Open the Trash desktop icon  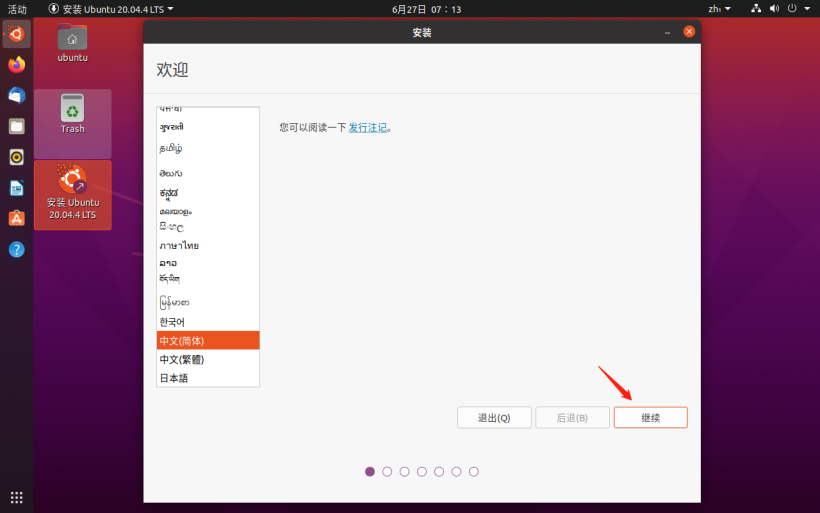point(72,112)
